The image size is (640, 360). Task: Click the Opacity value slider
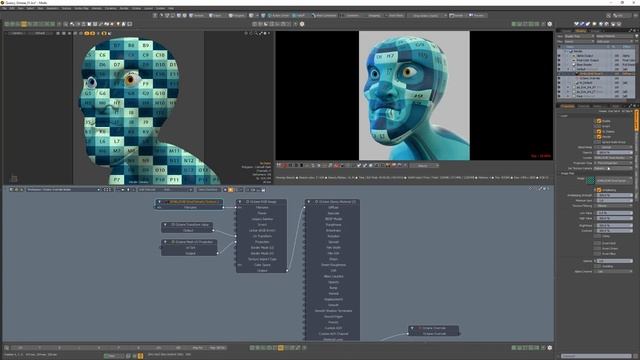pos(615,152)
